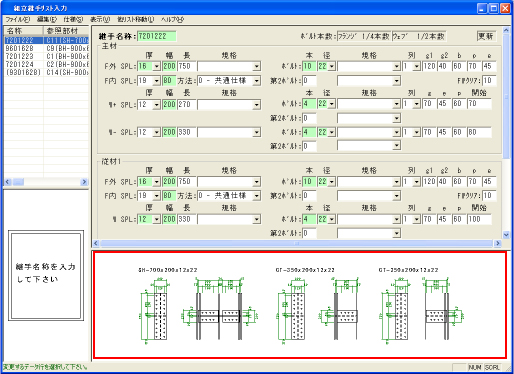This screenshot has height=374, width=514.
Task: Click 主材 F外 SPL length field 750
Action: click(186, 66)
